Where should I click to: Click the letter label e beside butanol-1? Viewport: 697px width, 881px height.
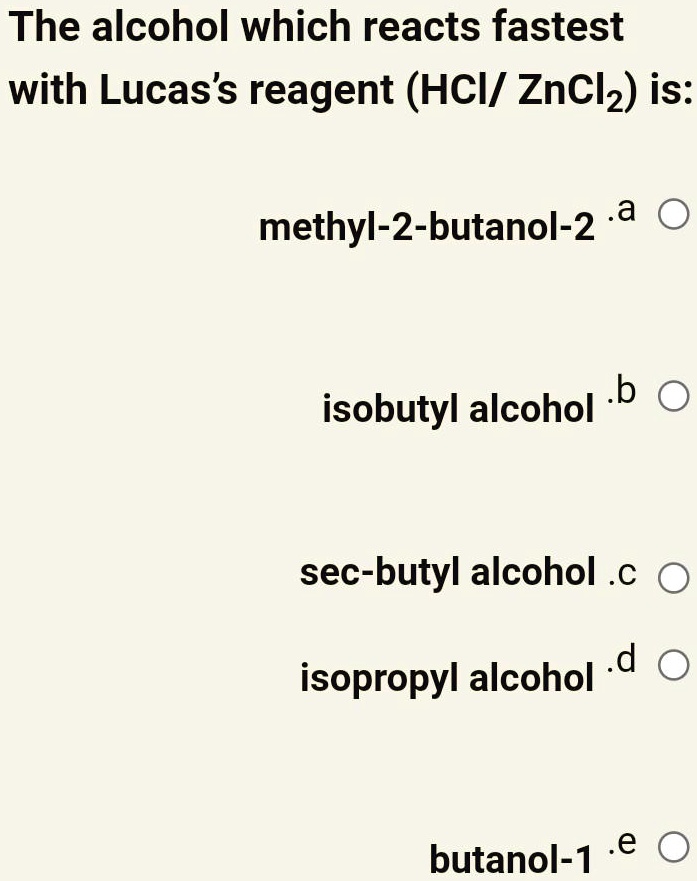coord(620,845)
